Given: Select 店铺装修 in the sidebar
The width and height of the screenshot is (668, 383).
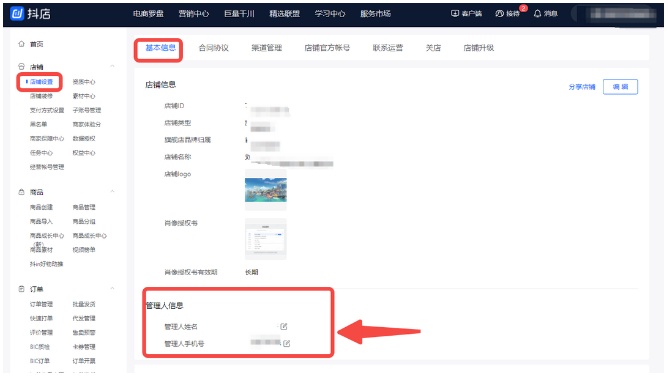Looking at the screenshot, I should pyautogui.click(x=41, y=96).
